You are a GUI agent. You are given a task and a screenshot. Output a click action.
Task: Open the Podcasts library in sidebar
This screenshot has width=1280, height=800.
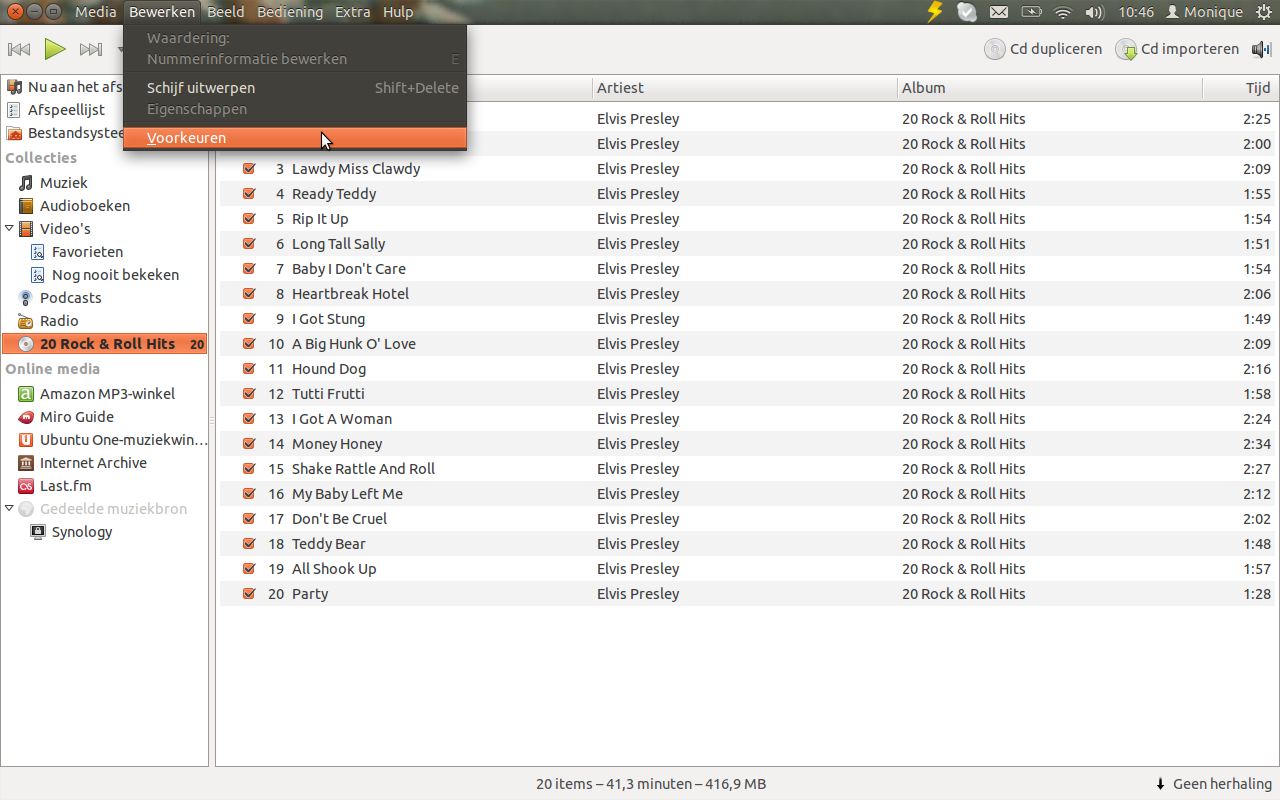70,298
